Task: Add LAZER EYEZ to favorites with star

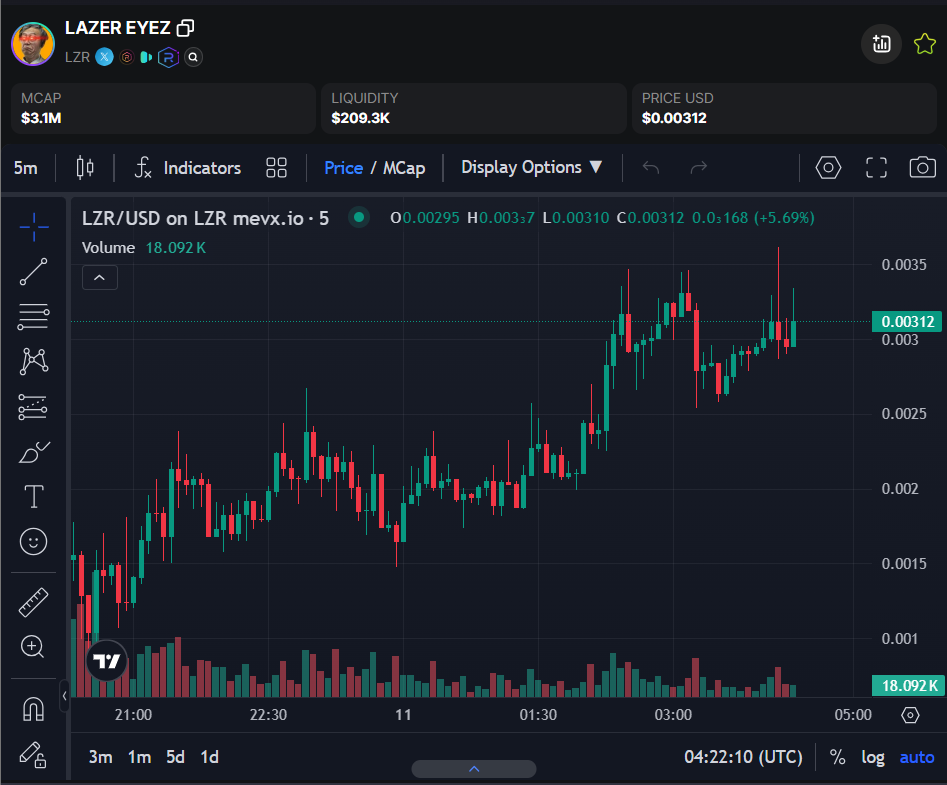Action: tap(925, 43)
